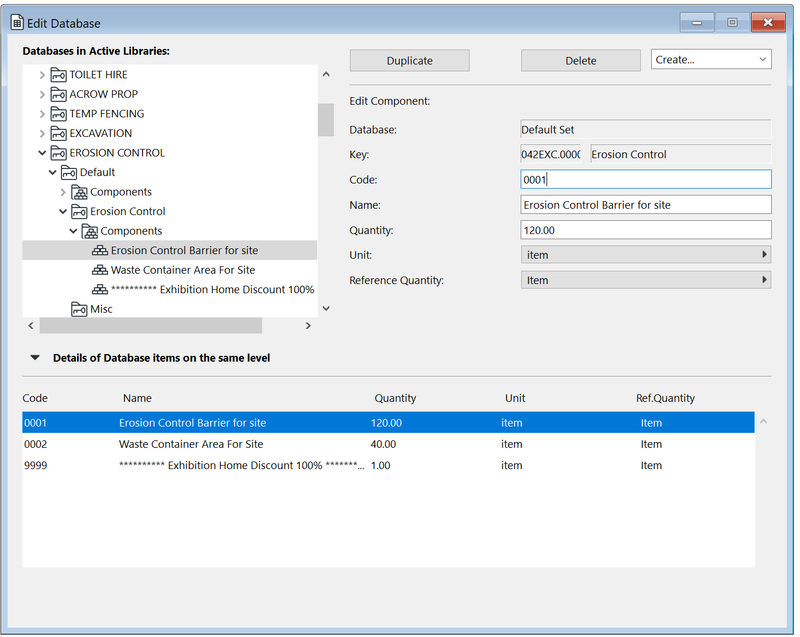Collapse Details of Database items section
The width and height of the screenshot is (800, 637).
[35, 357]
